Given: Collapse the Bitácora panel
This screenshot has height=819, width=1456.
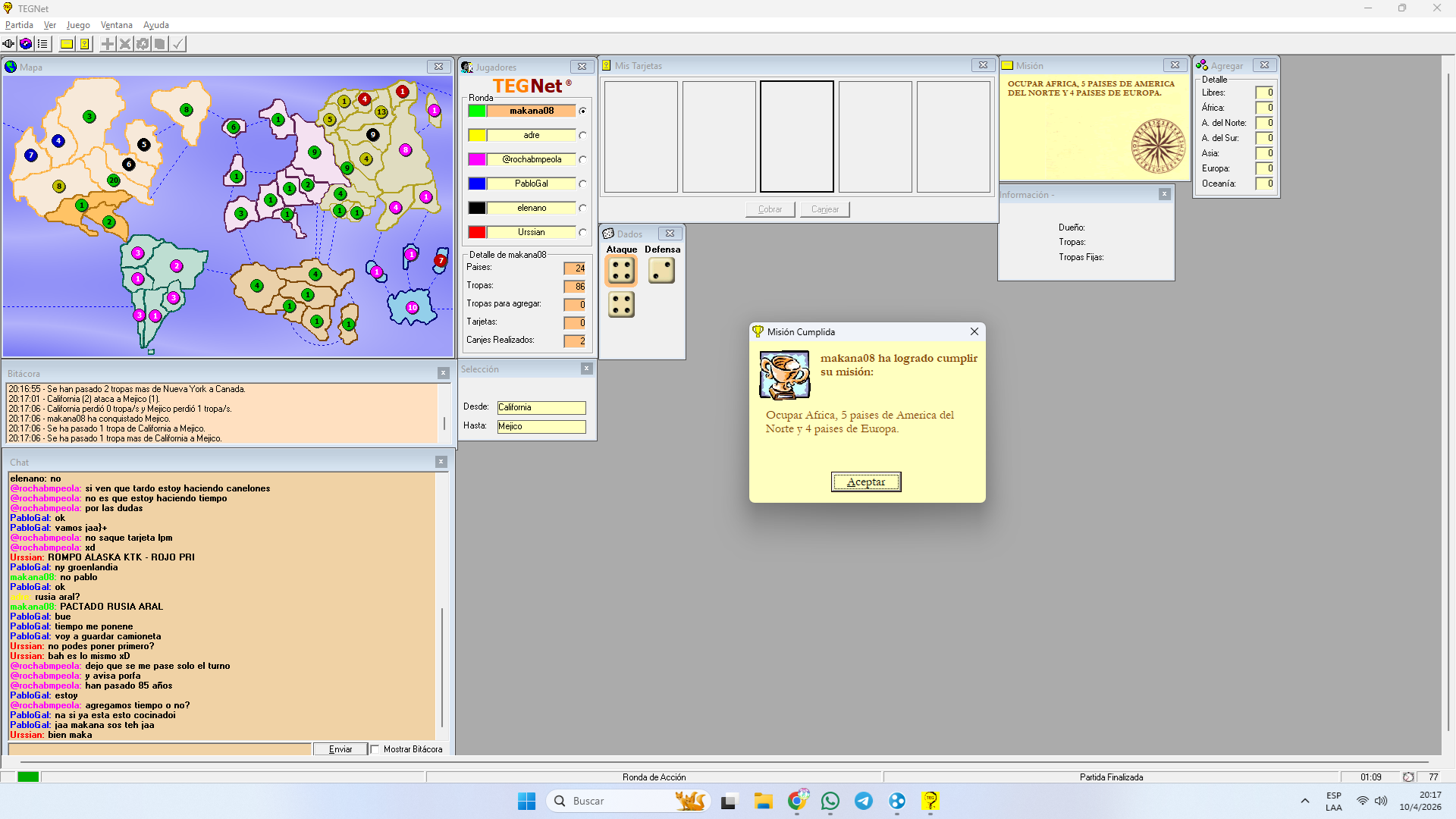Looking at the screenshot, I should (444, 373).
